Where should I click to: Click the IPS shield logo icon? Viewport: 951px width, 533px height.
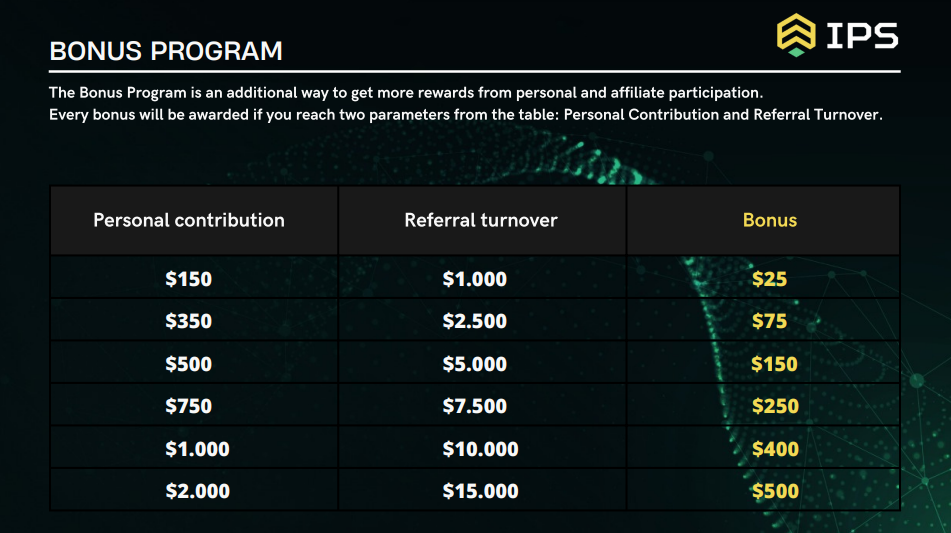[796, 35]
